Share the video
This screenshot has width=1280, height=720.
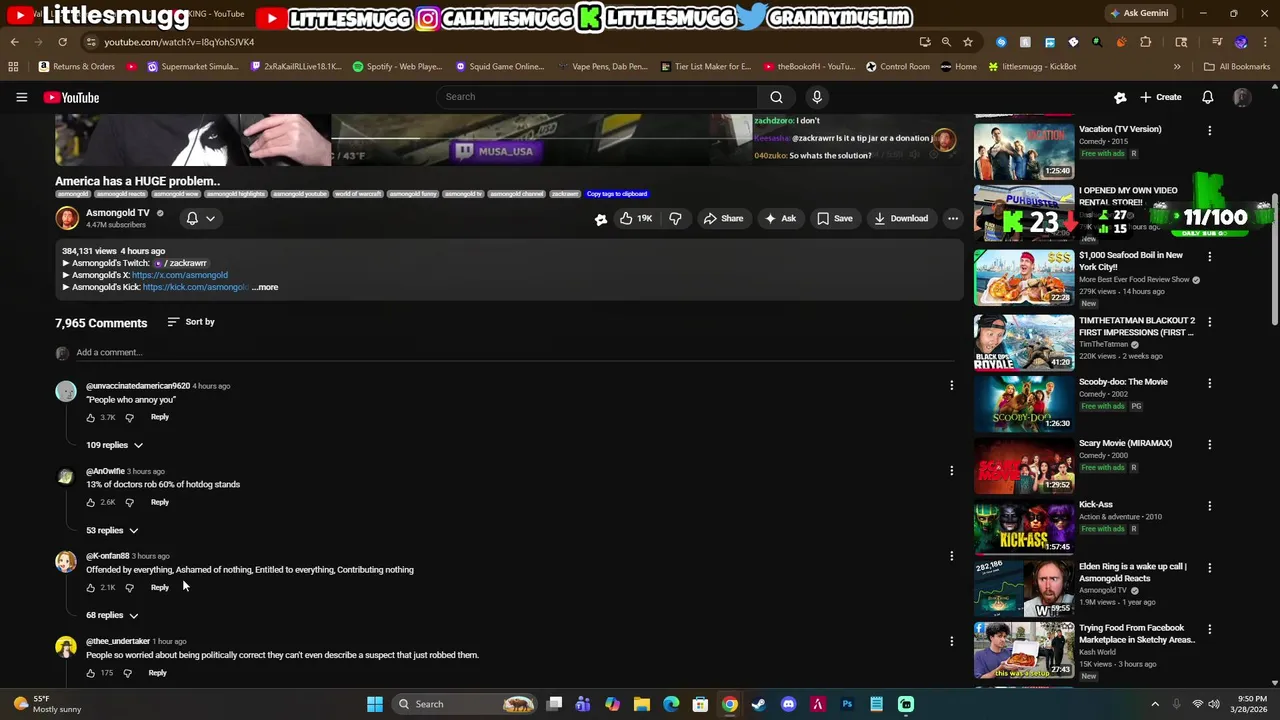point(723,218)
